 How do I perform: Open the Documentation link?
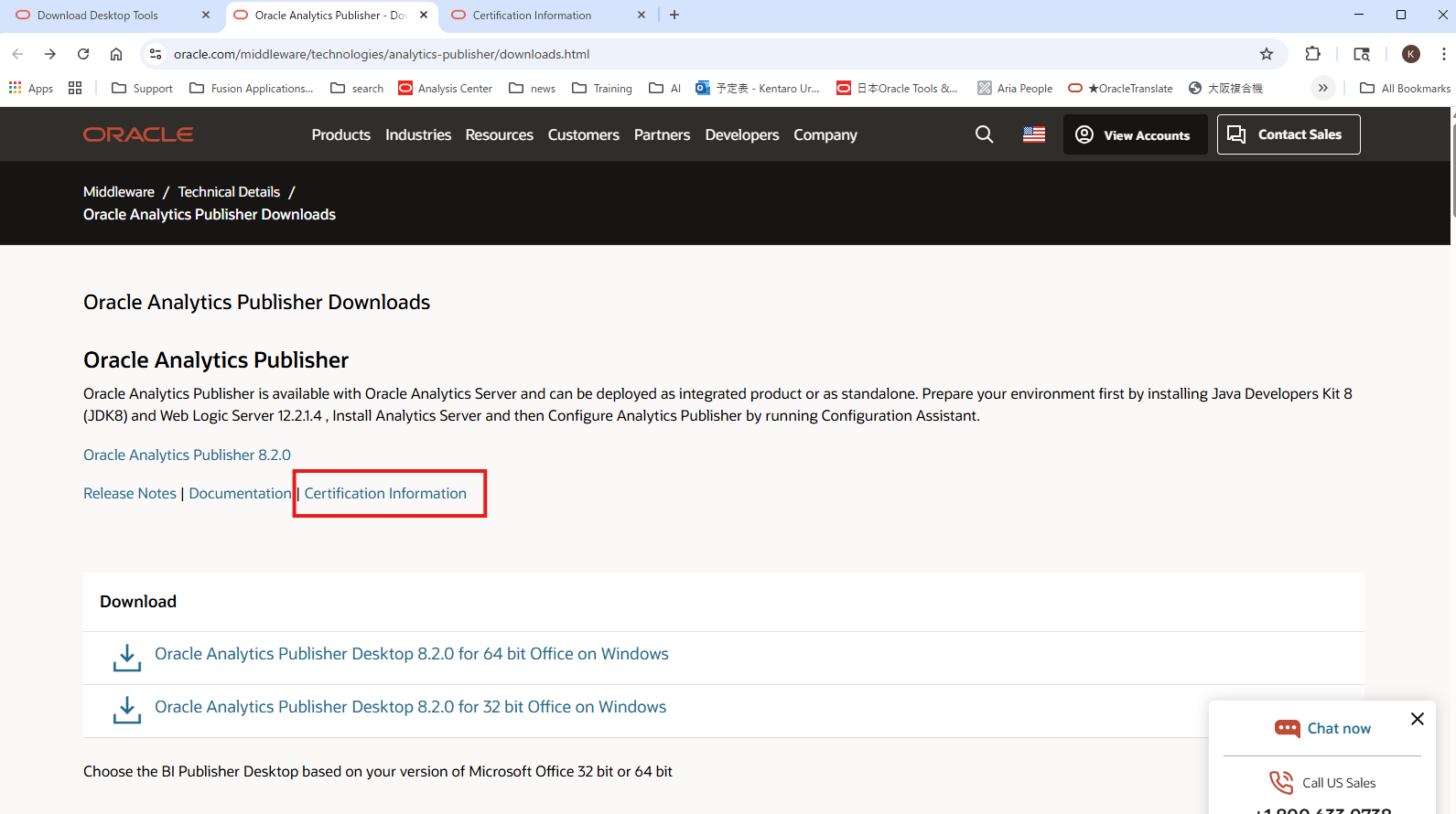(240, 493)
